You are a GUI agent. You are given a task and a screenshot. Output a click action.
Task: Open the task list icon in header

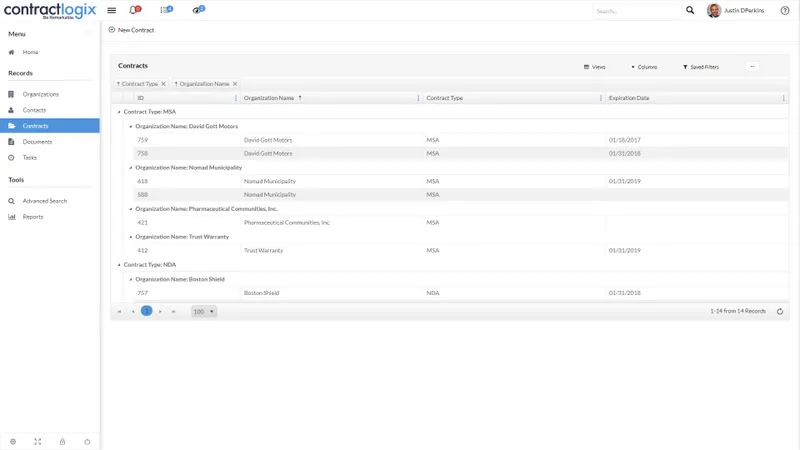coord(166,10)
